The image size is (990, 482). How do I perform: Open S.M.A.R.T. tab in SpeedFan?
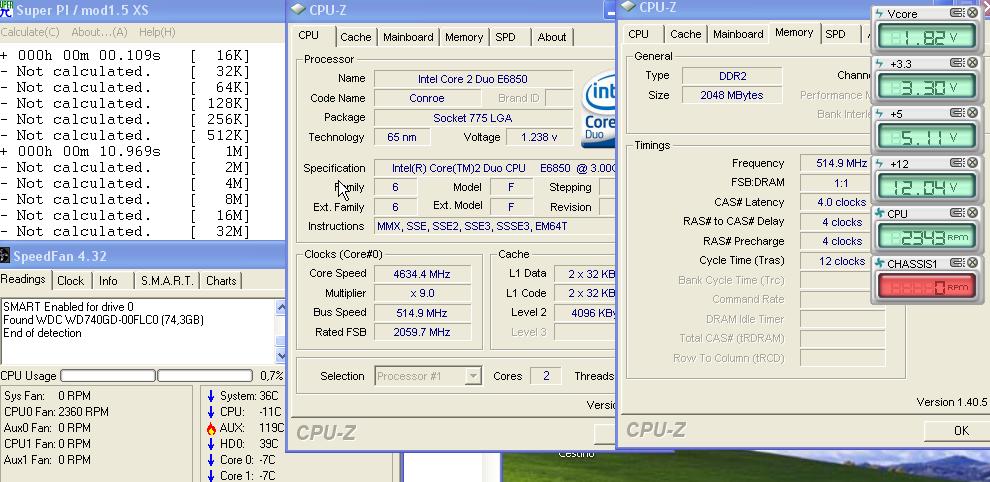(x=167, y=281)
